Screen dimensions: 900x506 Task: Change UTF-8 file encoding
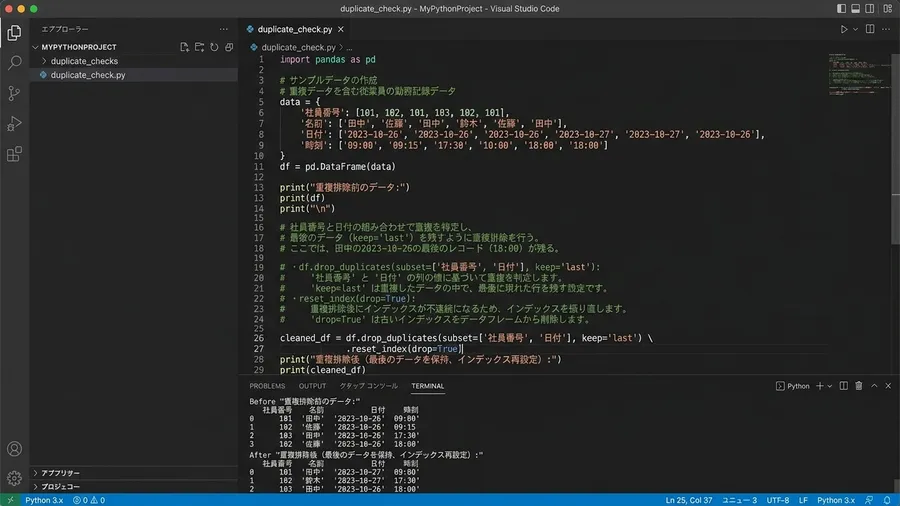coord(778,500)
